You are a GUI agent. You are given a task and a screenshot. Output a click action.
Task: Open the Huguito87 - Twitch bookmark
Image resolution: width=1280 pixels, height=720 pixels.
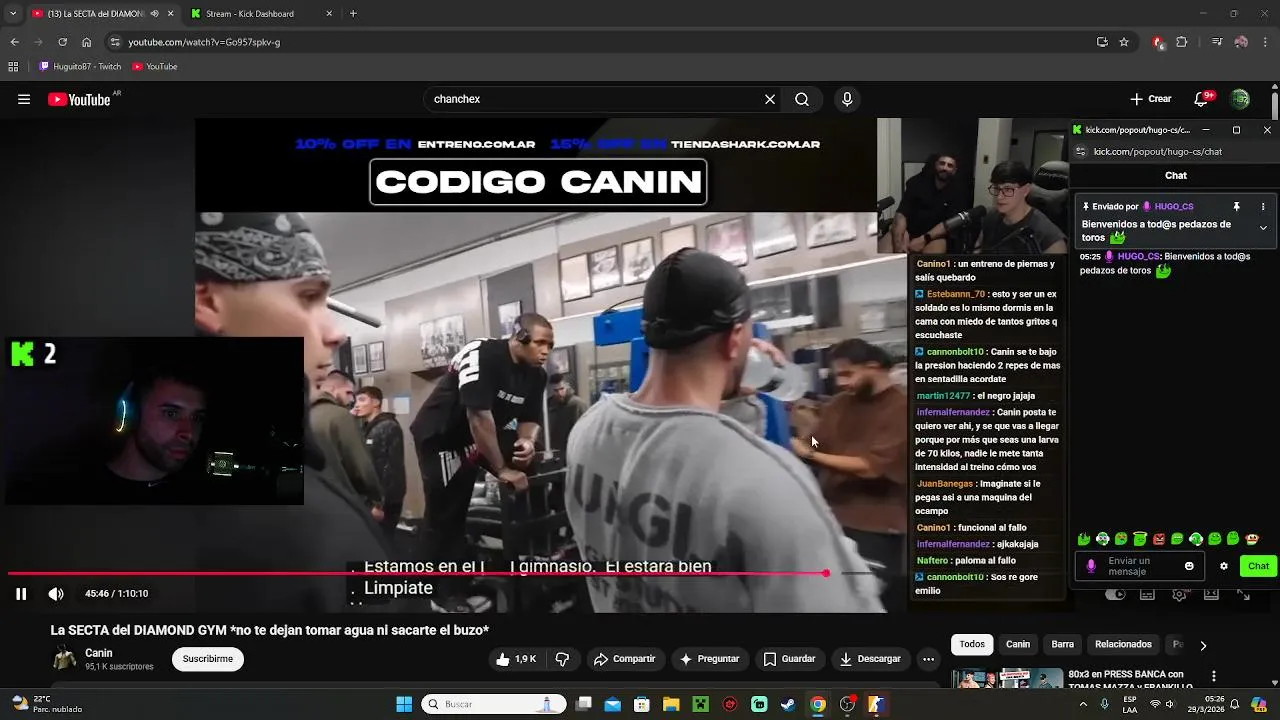(80, 67)
